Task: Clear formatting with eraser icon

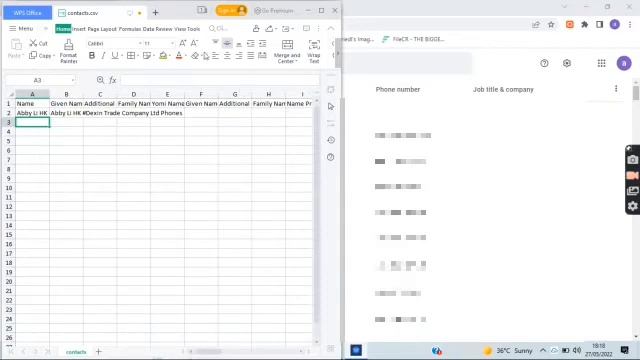Action: (195, 56)
